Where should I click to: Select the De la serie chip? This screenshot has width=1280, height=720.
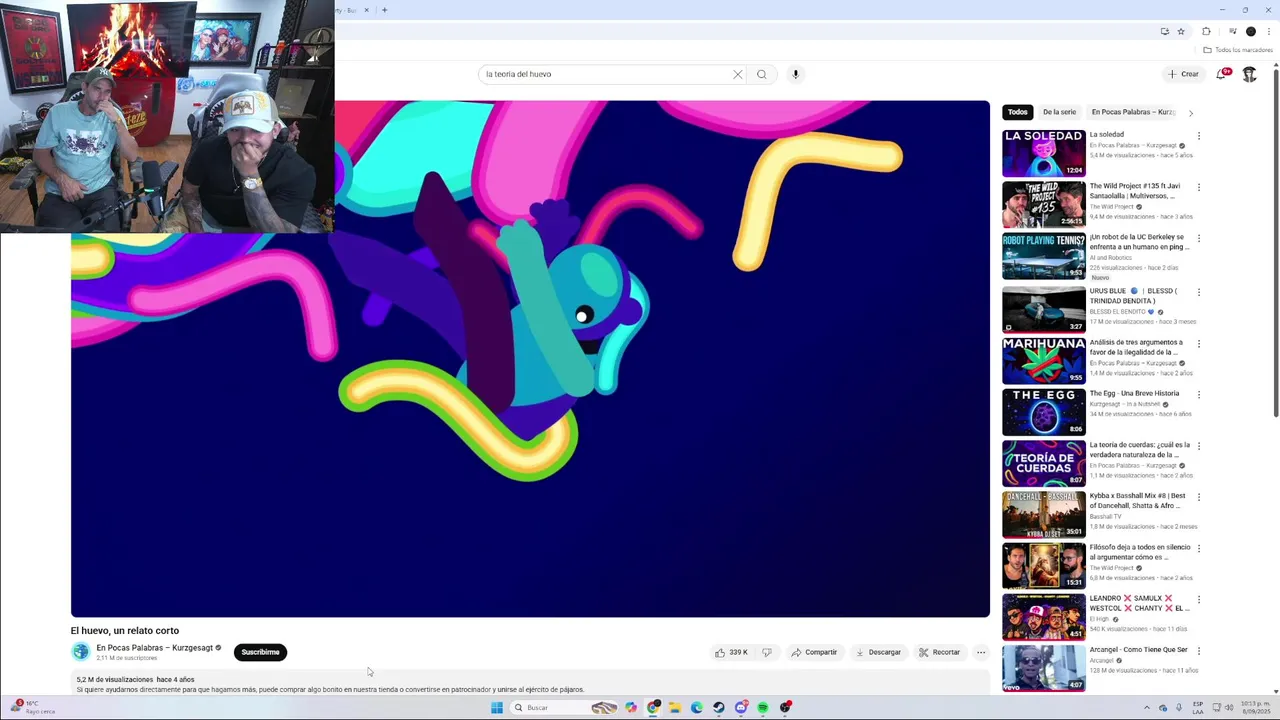click(1059, 112)
